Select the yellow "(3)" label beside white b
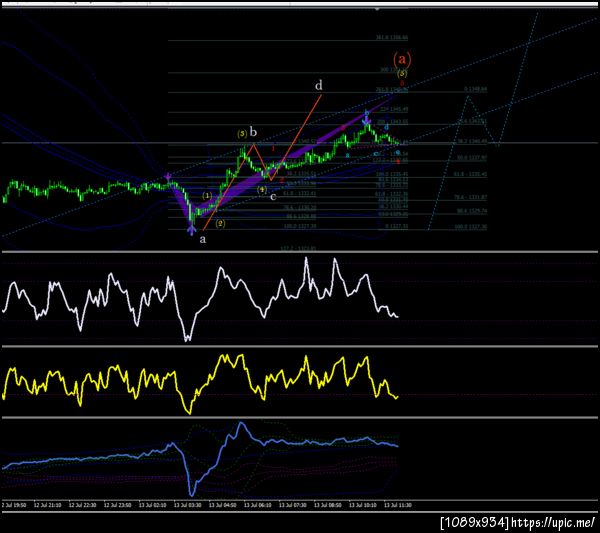 242,134
